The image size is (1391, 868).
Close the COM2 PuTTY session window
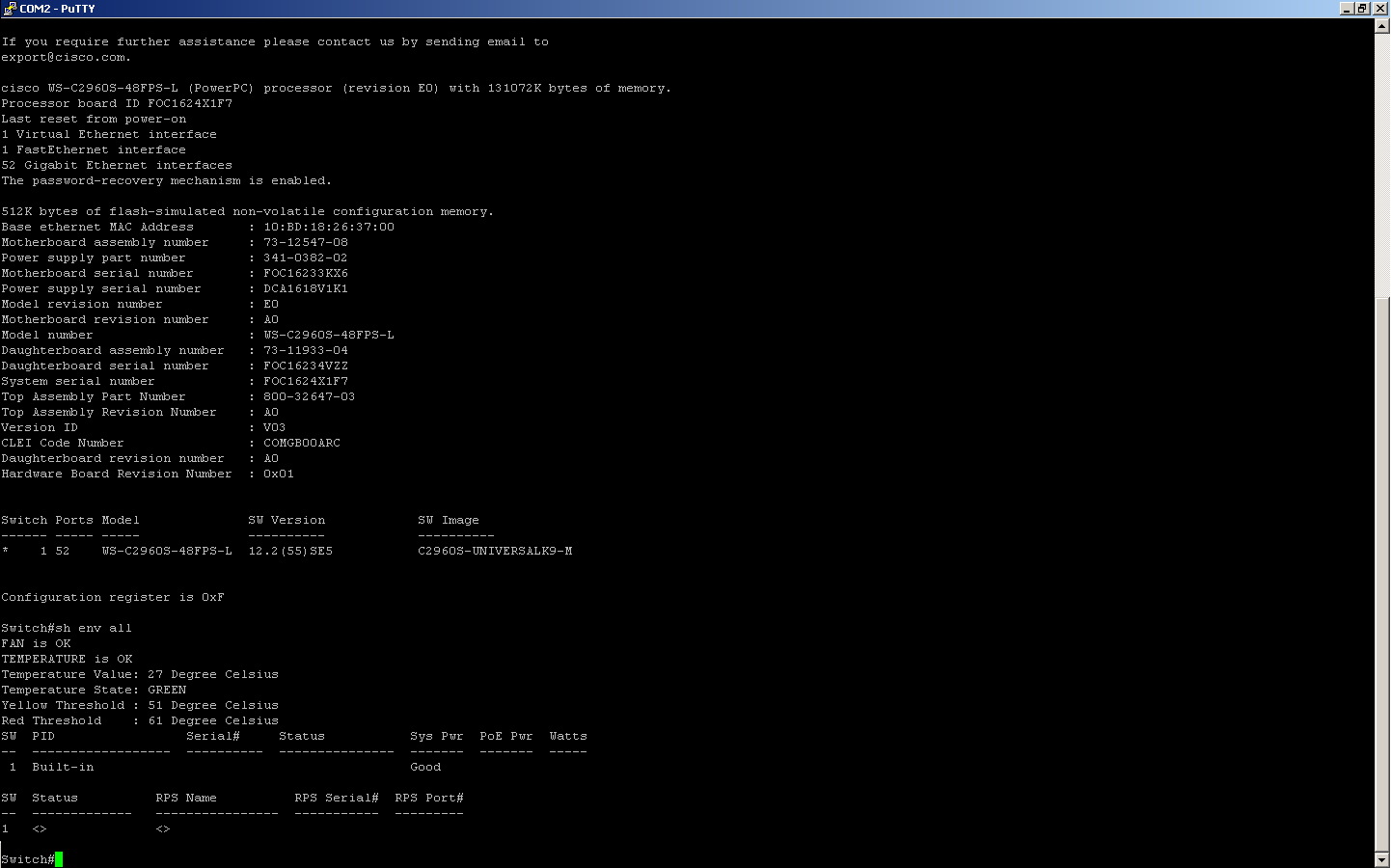tap(1380, 8)
